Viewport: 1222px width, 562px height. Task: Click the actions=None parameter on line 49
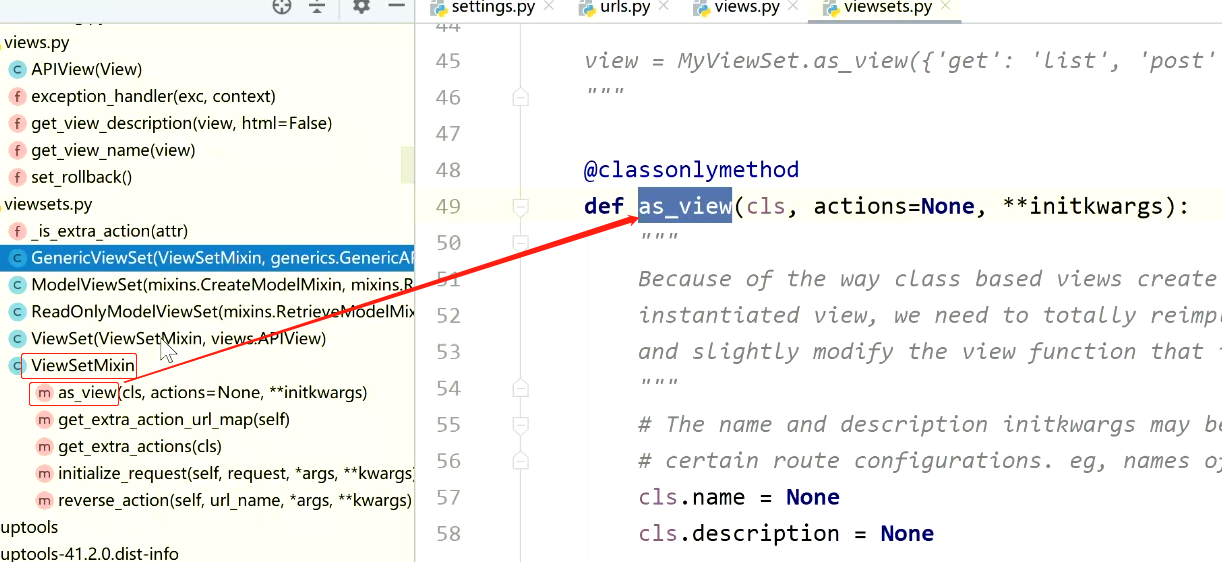click(894, 206)
